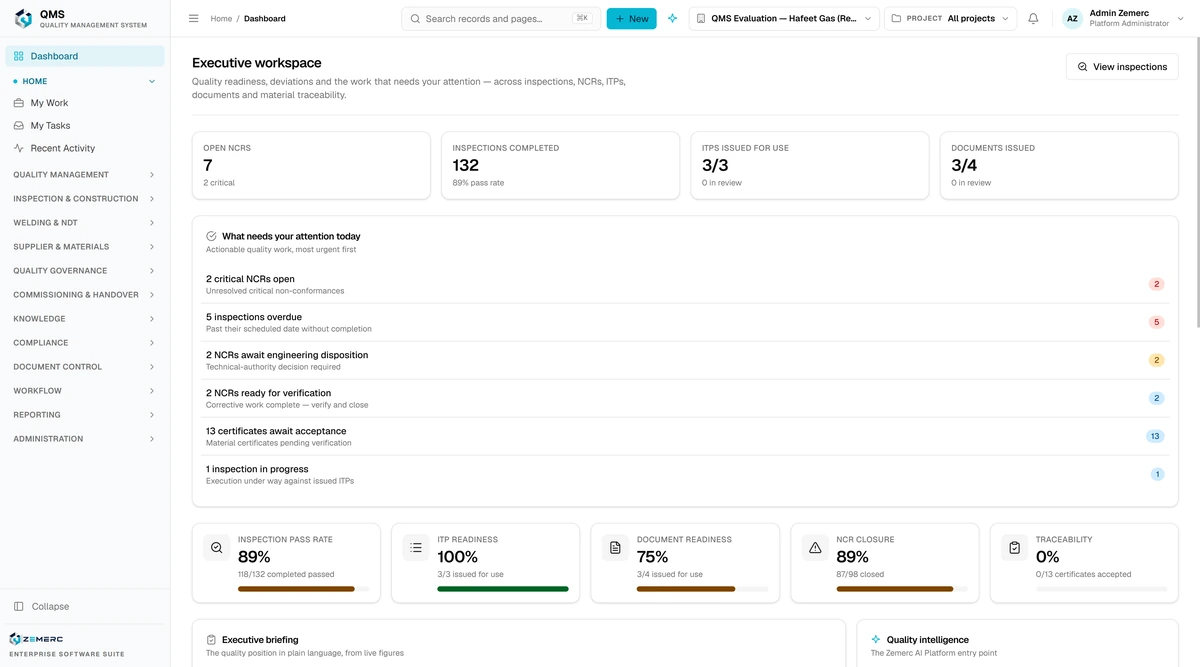Click the Executive briefing clipboard icon
Viewport: 1200px width, 667px height.
[211, 640]
